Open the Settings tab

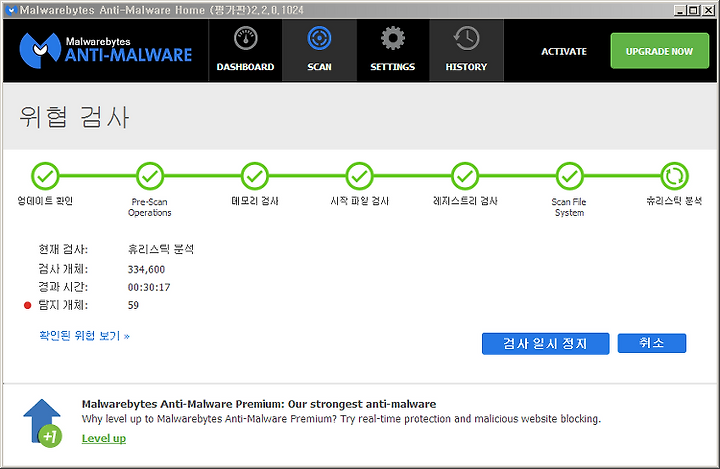(x=393, y=50)
